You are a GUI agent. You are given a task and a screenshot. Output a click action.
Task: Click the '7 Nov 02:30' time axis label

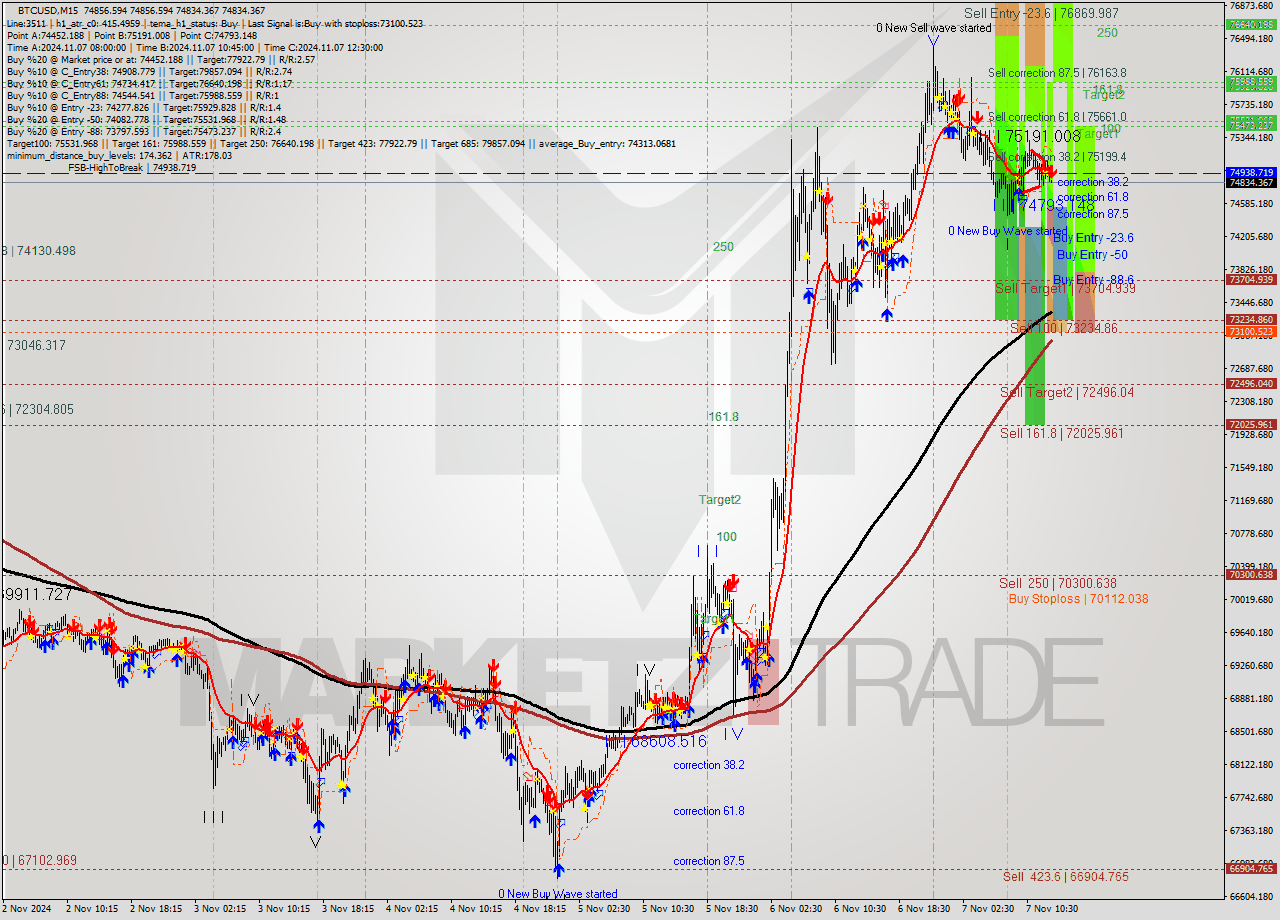988,909
